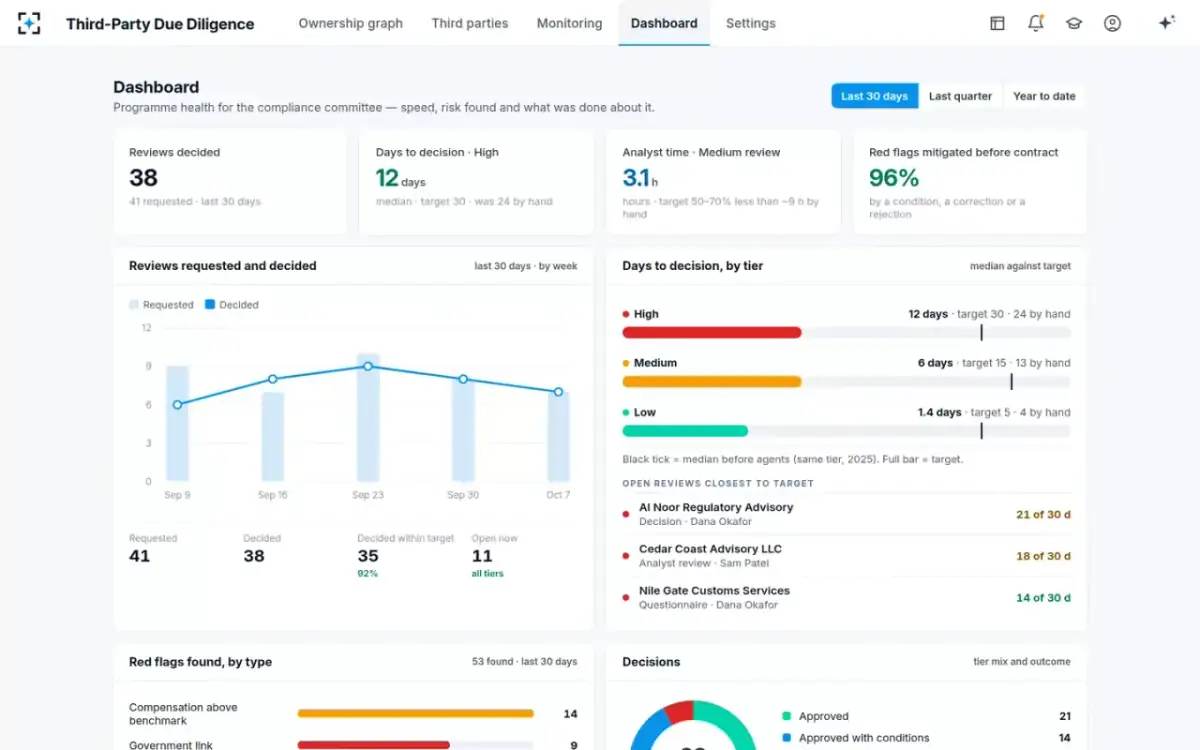1200x750 pixels.
Task: Click 'last 30 days · by week' label
Action: [x=526, y=266]
